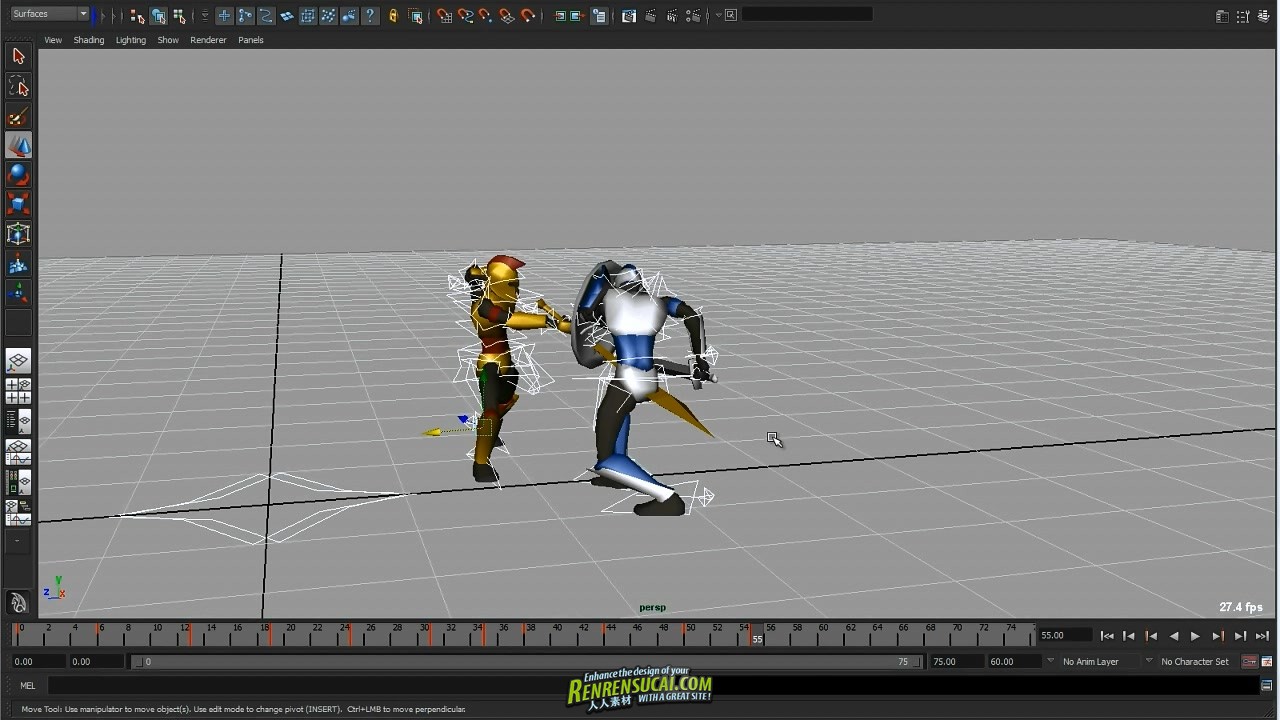Start IPR render
The width and height of the screenshot is (1280, 720).
tap(672, 16)
